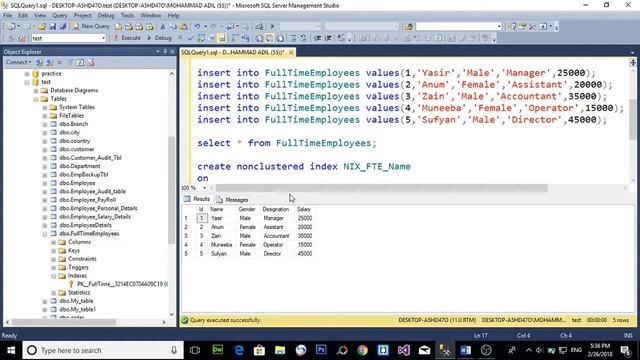Select the dbo.Employee_PayRoll table
Screen dimensions: 640x360
[x=88, y=200]
